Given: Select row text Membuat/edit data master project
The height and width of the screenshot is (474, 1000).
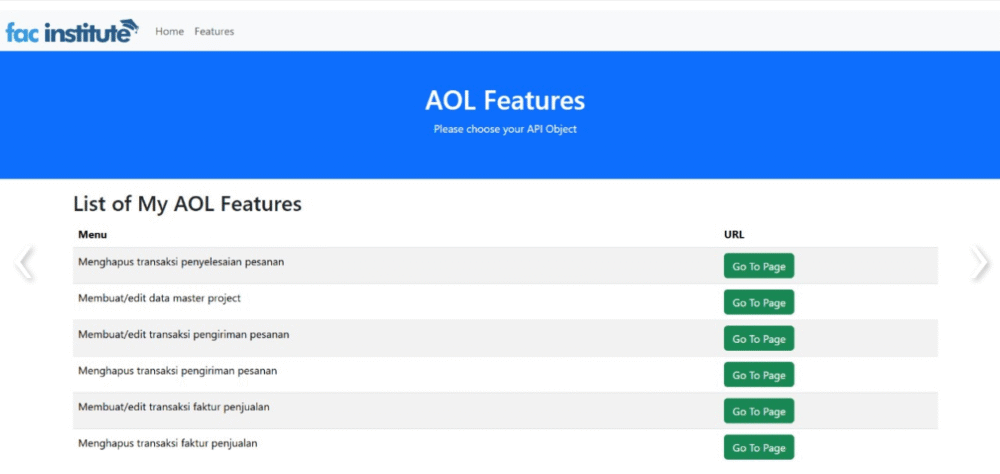Looking at the screenshot, I should coord(159,298).
